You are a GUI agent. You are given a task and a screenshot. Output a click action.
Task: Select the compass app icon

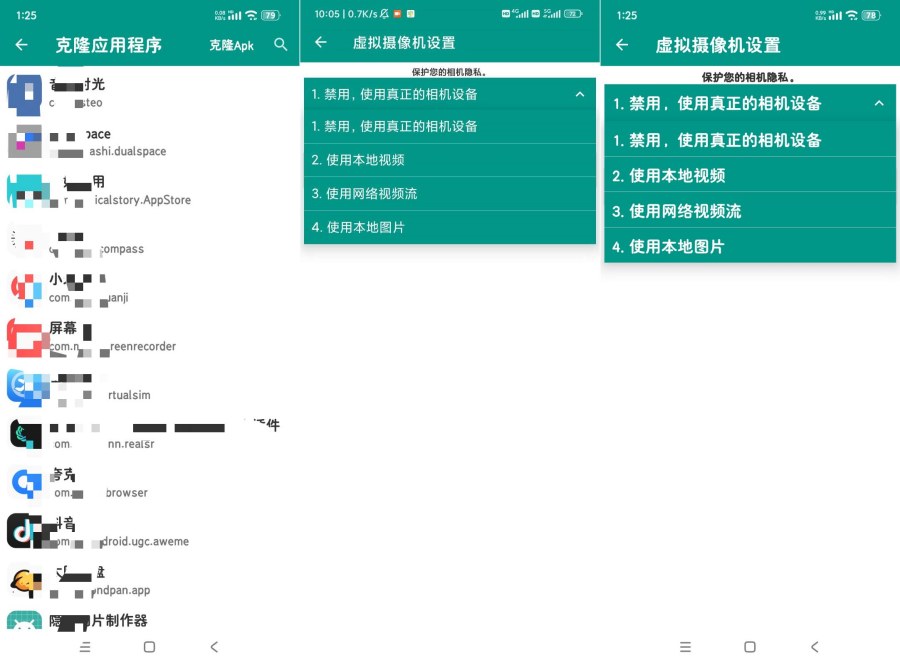pyautogui.click(x=25, y=240)
